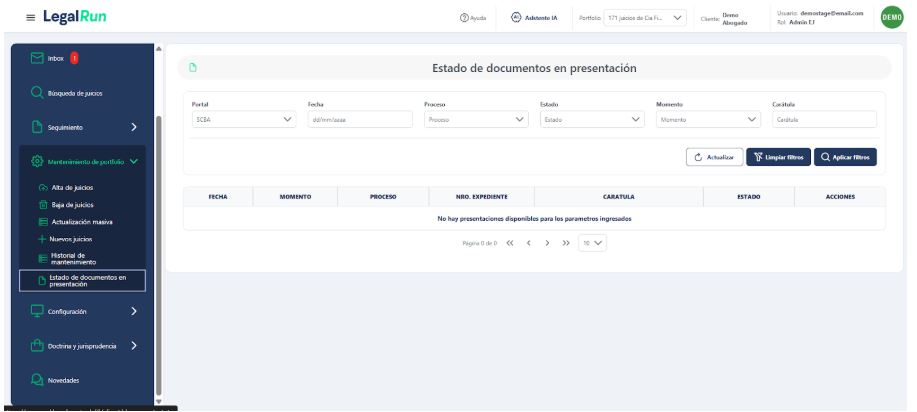This screenshot has height=412, width=917.
Task: Click the Aplicar filtros button
Action: tap(845, 157)
